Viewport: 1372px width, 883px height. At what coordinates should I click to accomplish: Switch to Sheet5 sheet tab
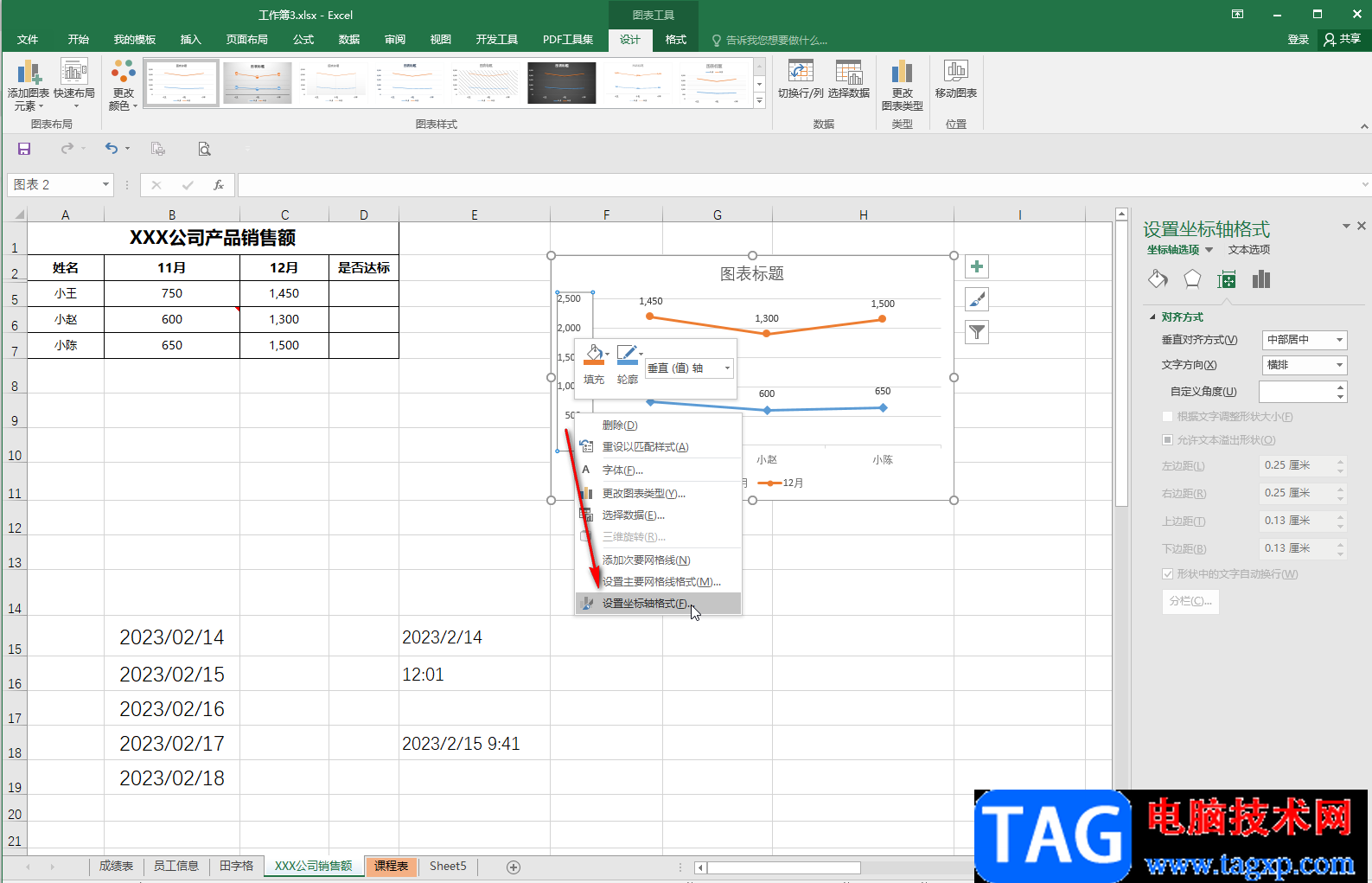tap(448, 867)
